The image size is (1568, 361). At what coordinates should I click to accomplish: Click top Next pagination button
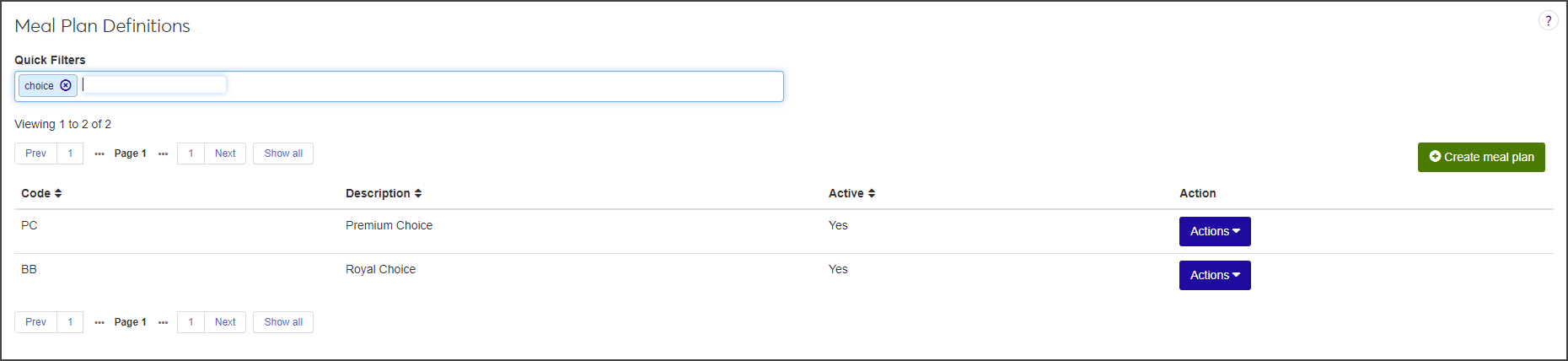225,154
